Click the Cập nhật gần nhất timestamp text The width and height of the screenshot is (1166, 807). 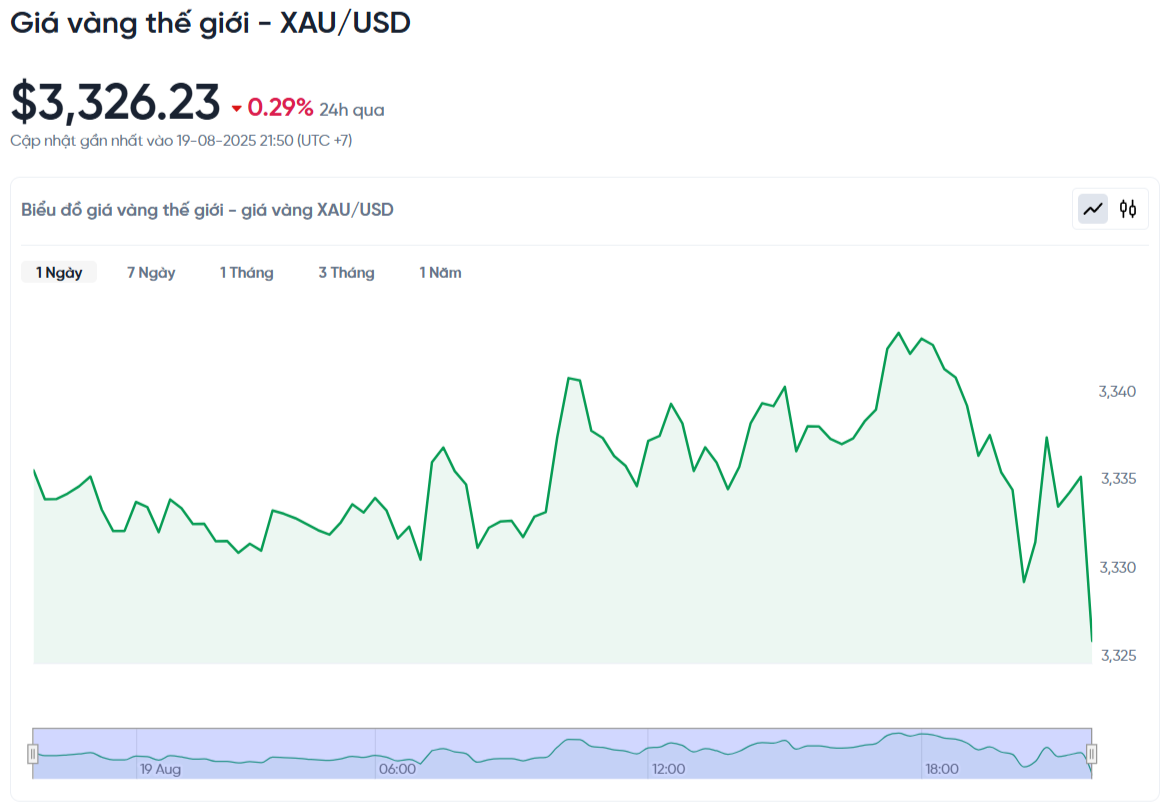181,141
